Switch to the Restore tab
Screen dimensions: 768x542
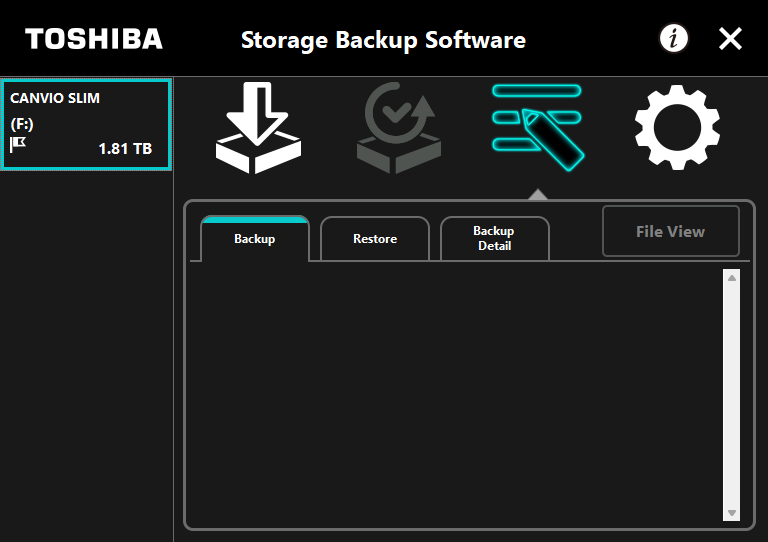375,238
